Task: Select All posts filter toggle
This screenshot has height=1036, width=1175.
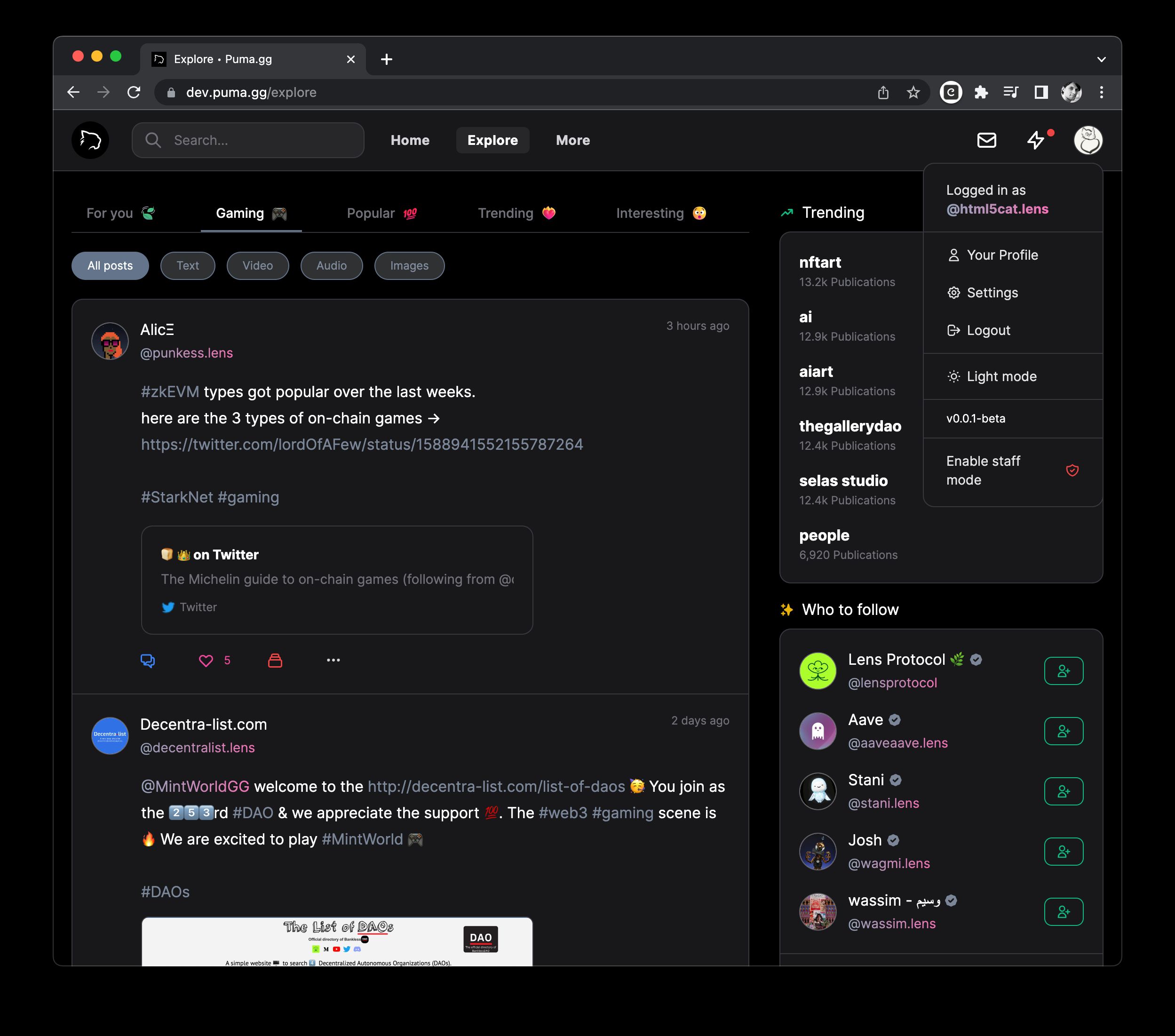Action: [x=109, y=265]
